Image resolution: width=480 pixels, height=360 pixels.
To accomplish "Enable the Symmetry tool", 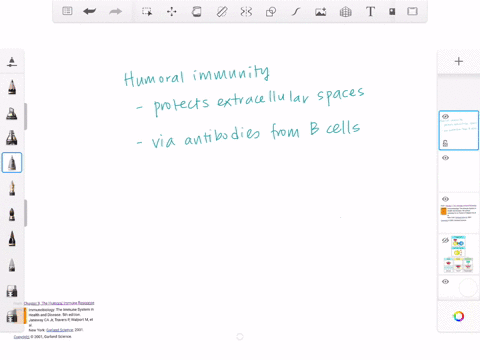I will [246, 12].
